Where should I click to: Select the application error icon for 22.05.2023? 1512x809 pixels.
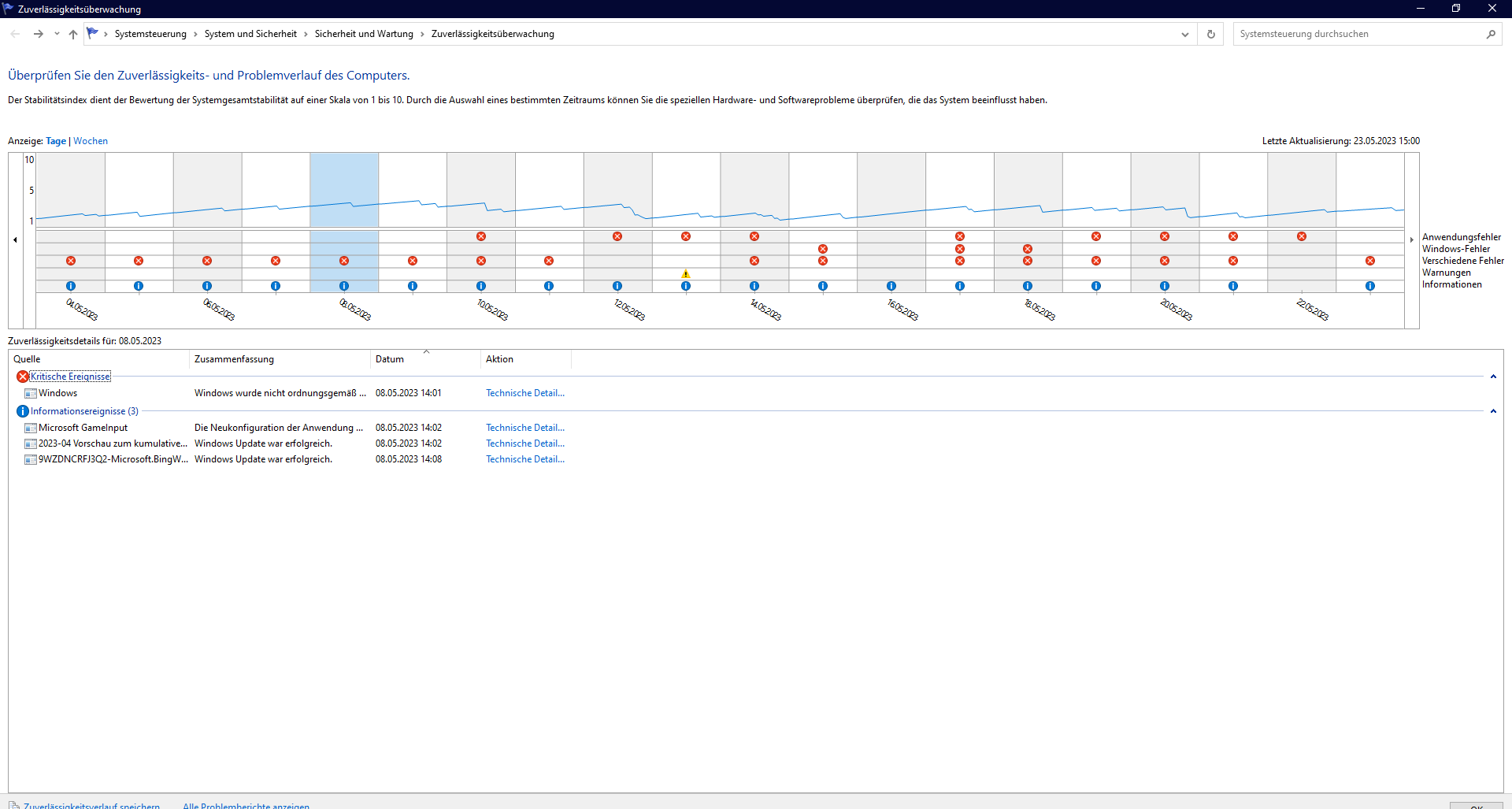[x=1302, y=236]
